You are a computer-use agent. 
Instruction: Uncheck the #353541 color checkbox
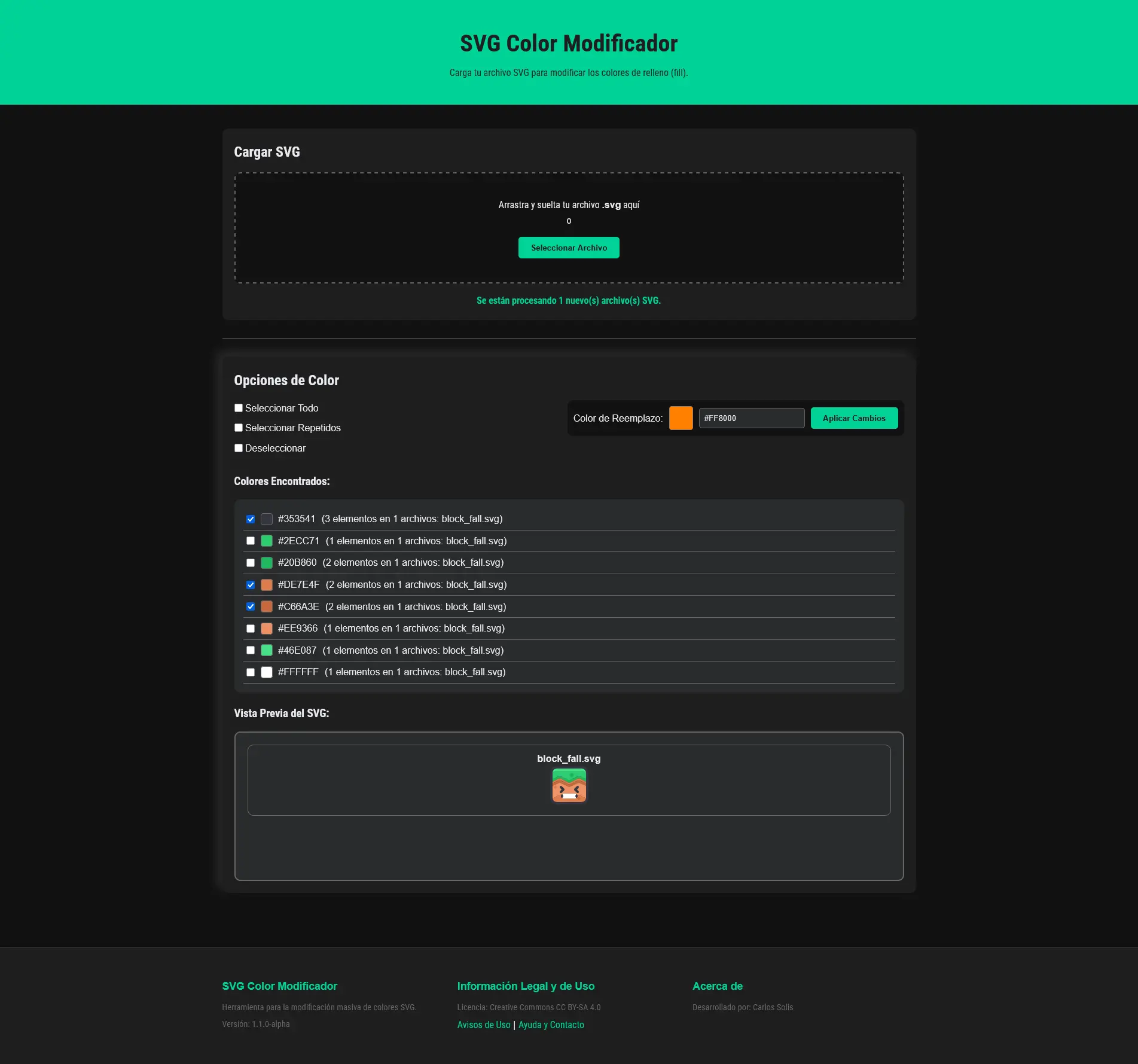tap(251, 519)
